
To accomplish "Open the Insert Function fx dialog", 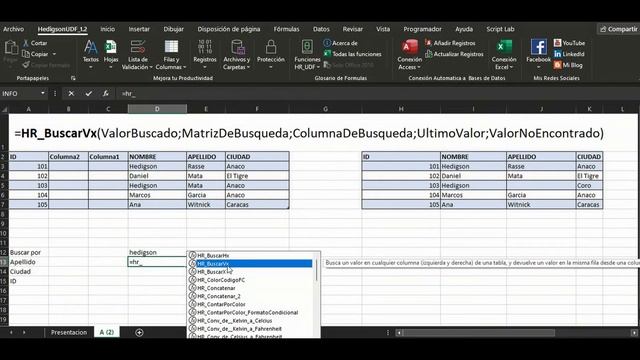I will point(105,93).
